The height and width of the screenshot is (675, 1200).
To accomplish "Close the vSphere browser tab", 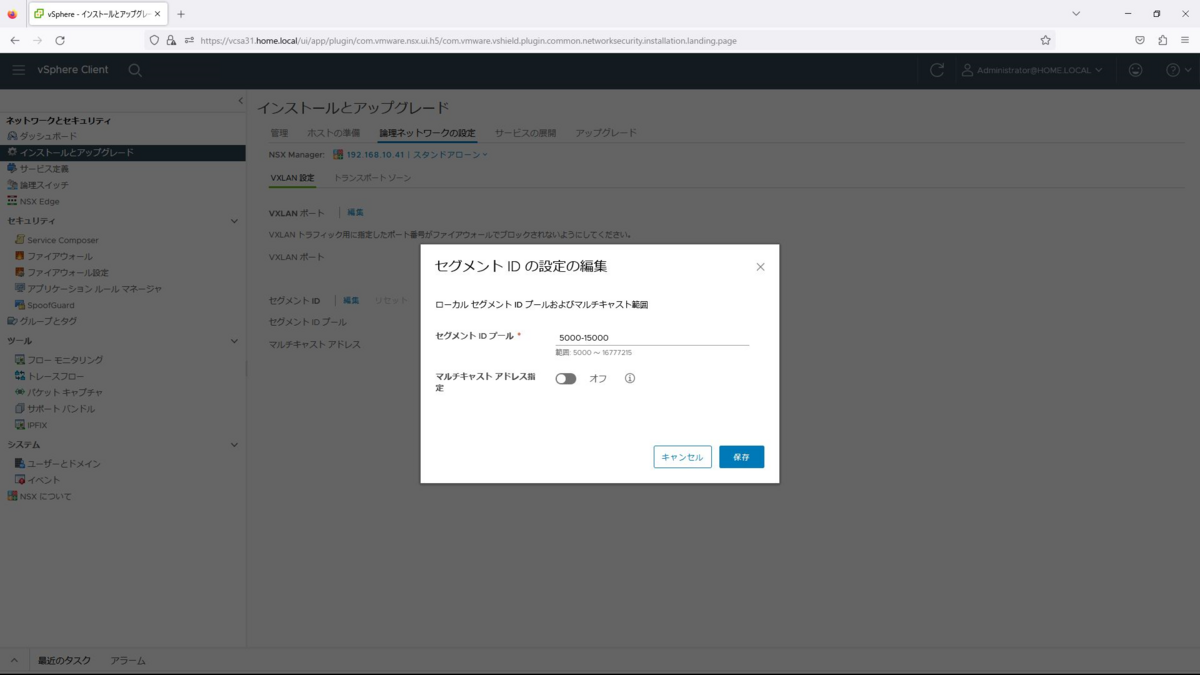I will tap(157, 14).
